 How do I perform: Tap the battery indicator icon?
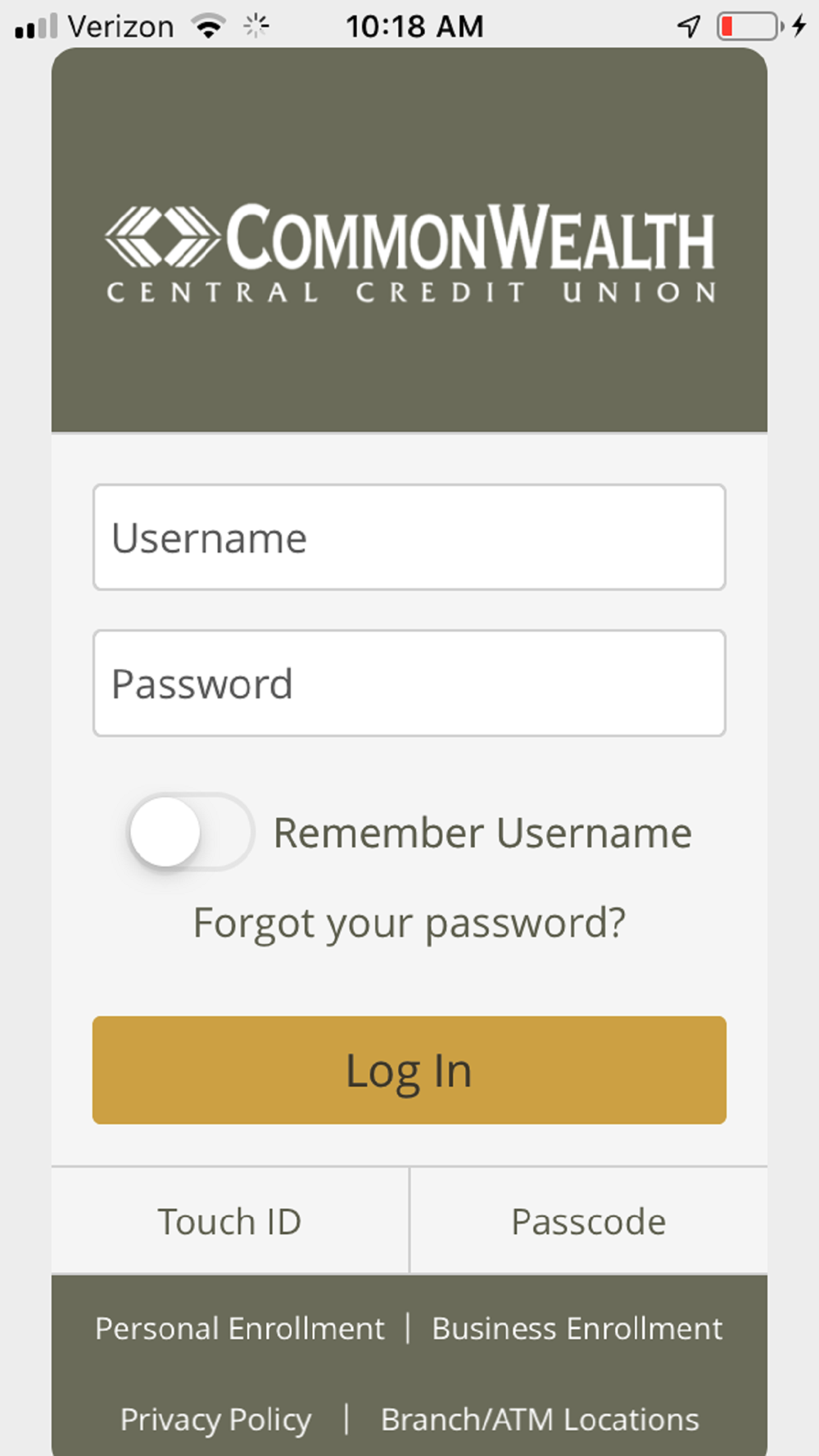[749, 27]
